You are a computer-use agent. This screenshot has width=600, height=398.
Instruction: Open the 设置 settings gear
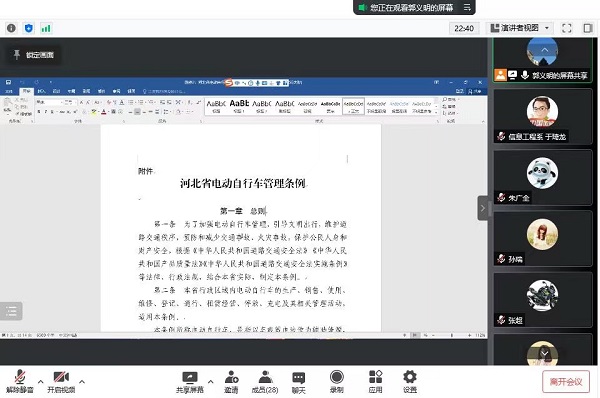click(409, 382)
